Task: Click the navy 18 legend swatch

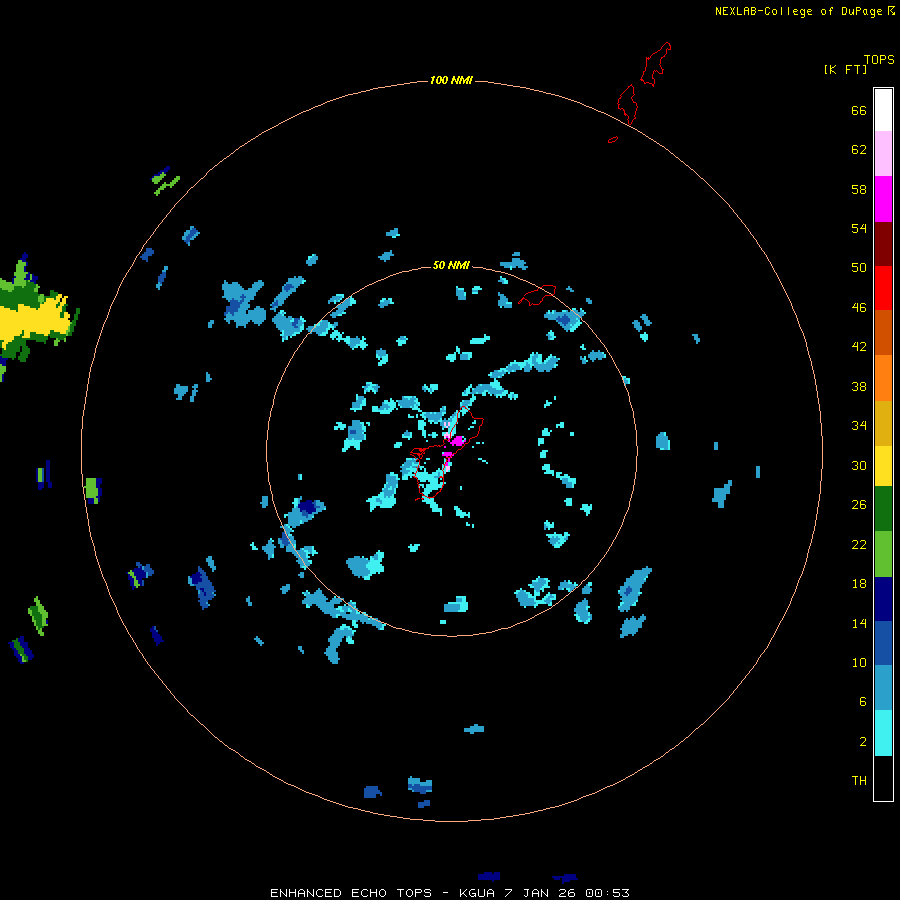Action: (883, 599)
